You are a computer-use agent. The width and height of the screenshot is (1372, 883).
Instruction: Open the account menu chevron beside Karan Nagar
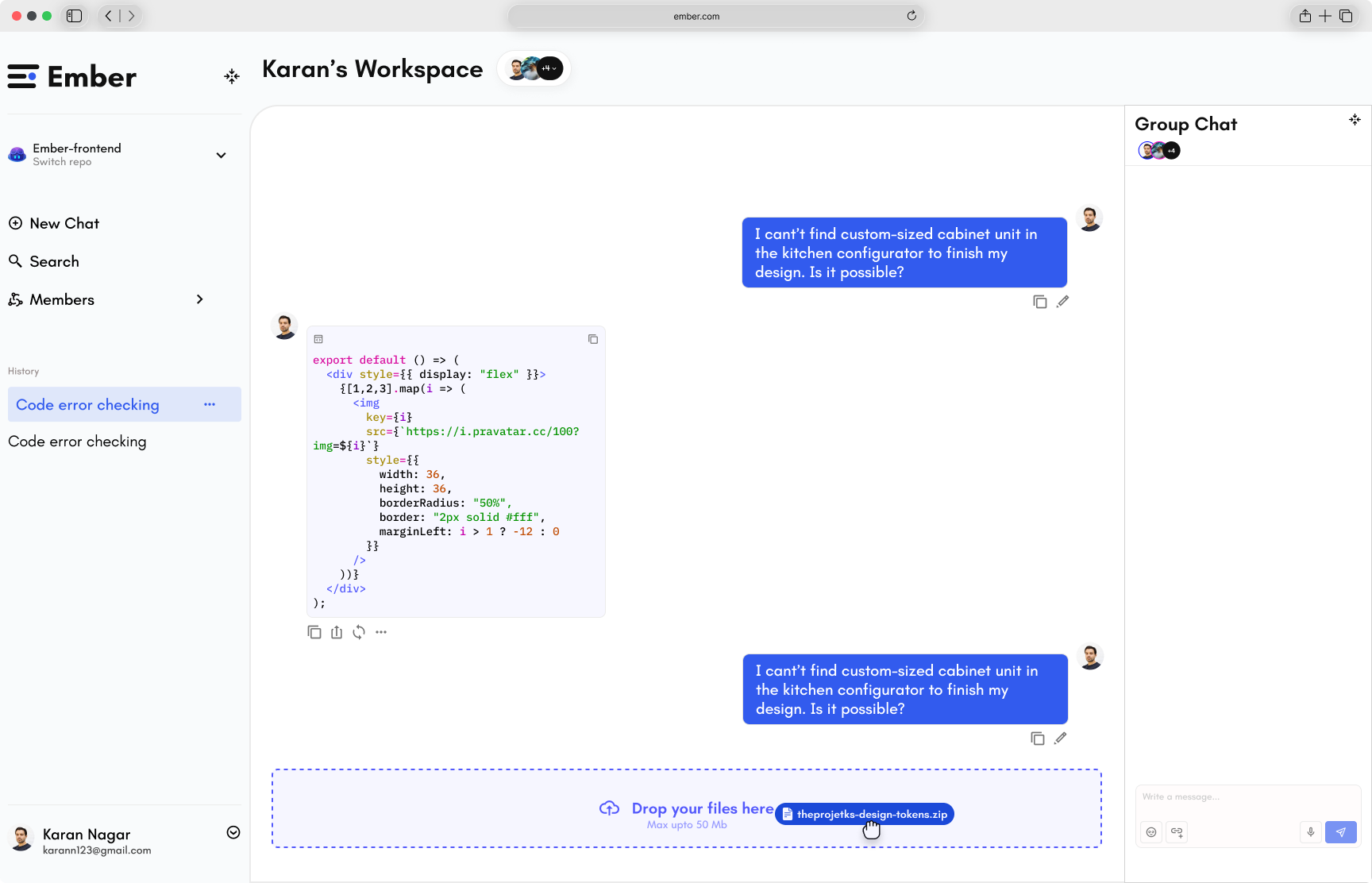(233, 832)
